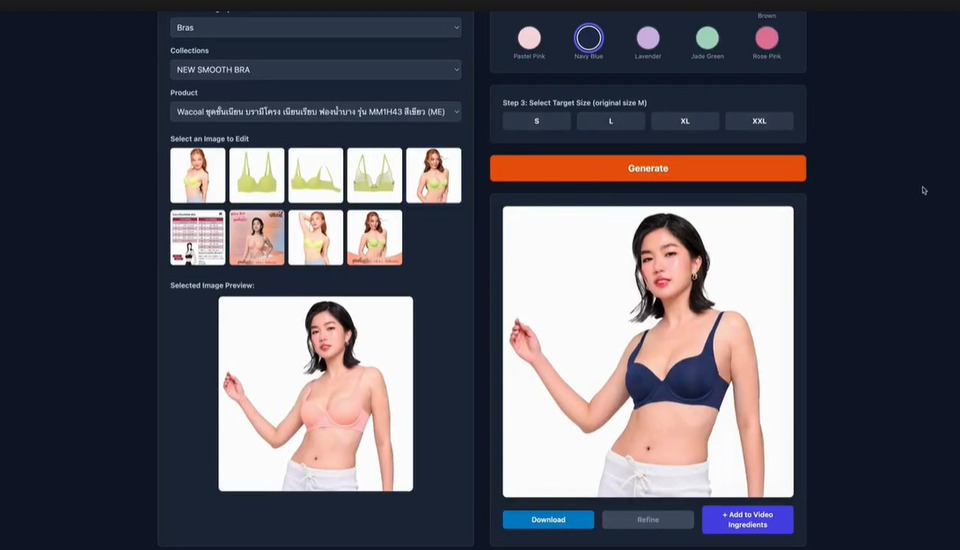Select target size S
Screen dimensions: 960x550
[536, 121]
